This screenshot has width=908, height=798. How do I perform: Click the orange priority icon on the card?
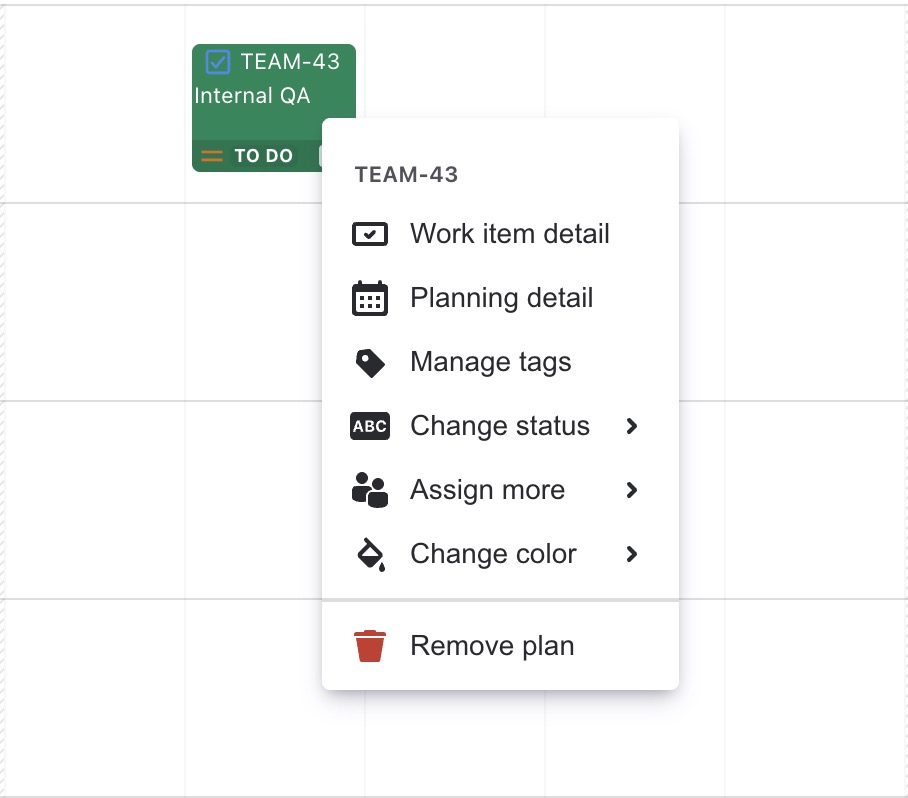[212, 156]
